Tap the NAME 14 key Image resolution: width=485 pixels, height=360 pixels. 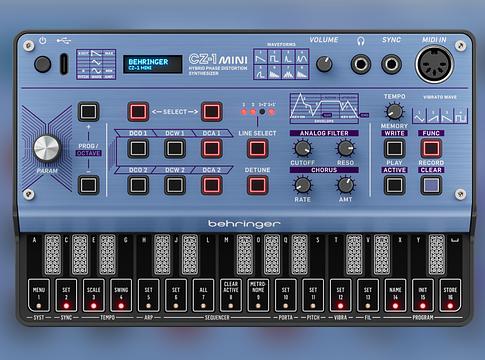tap(395, 295)
